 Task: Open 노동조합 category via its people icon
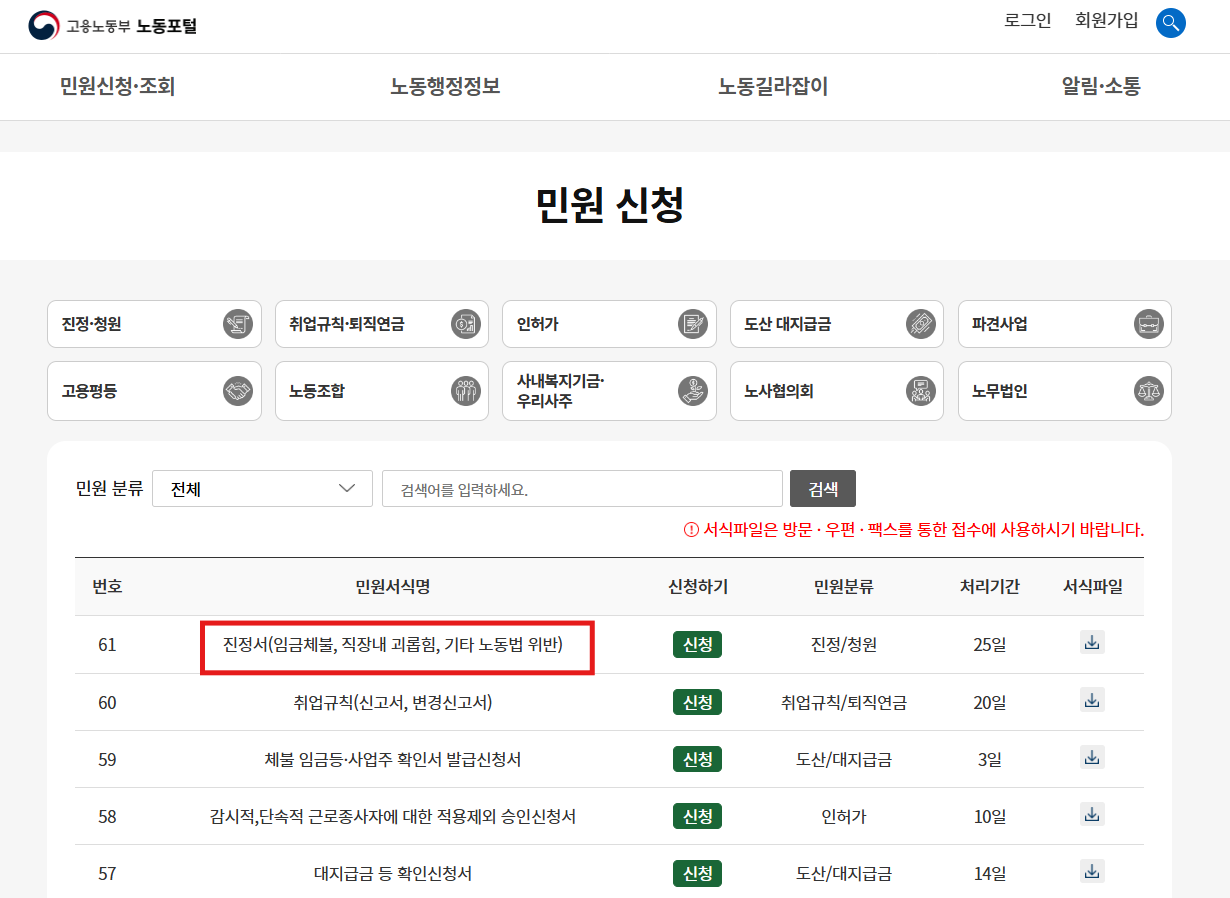tap(467, 391)
